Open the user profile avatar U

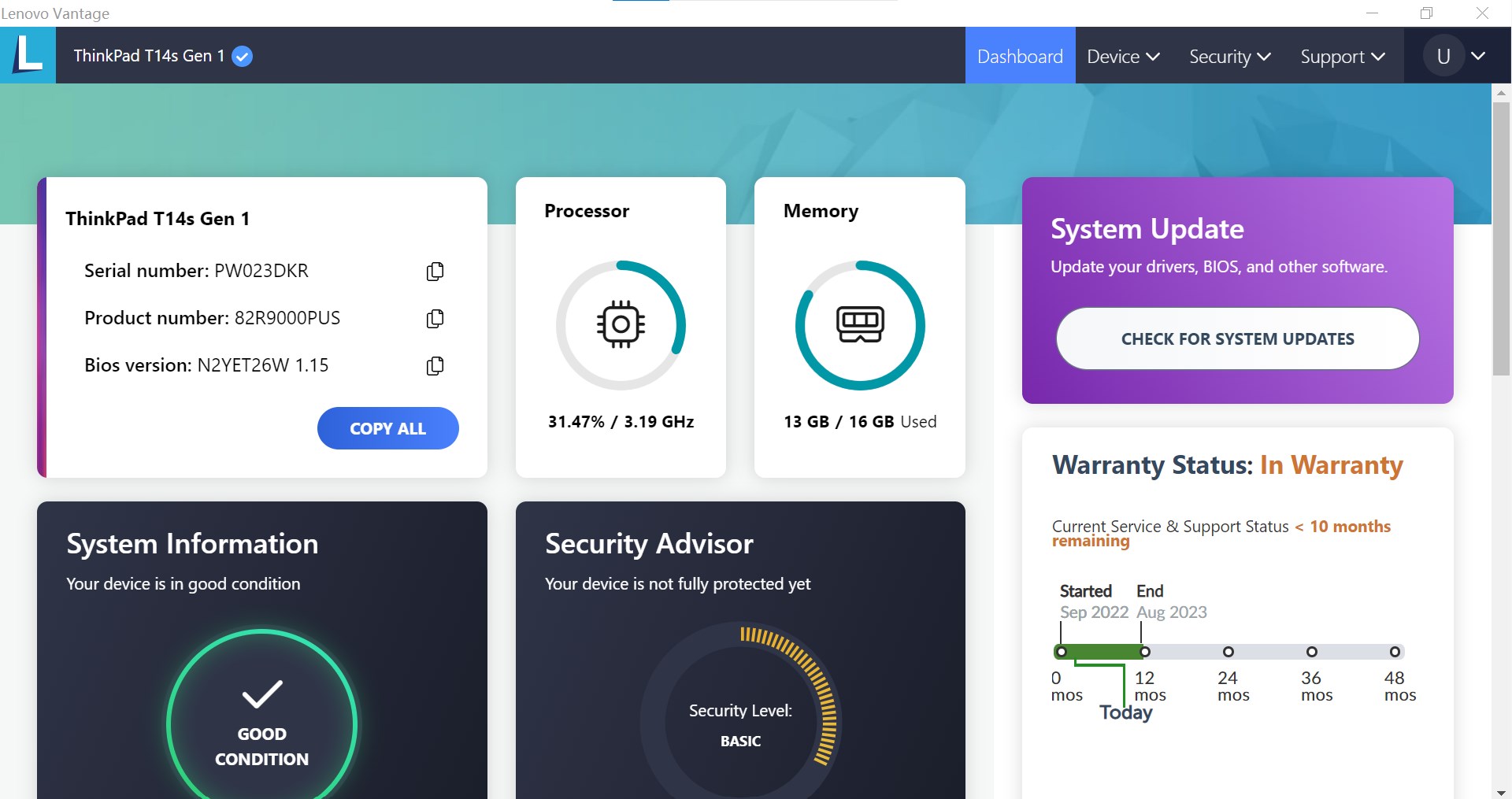pos(1443,56)
